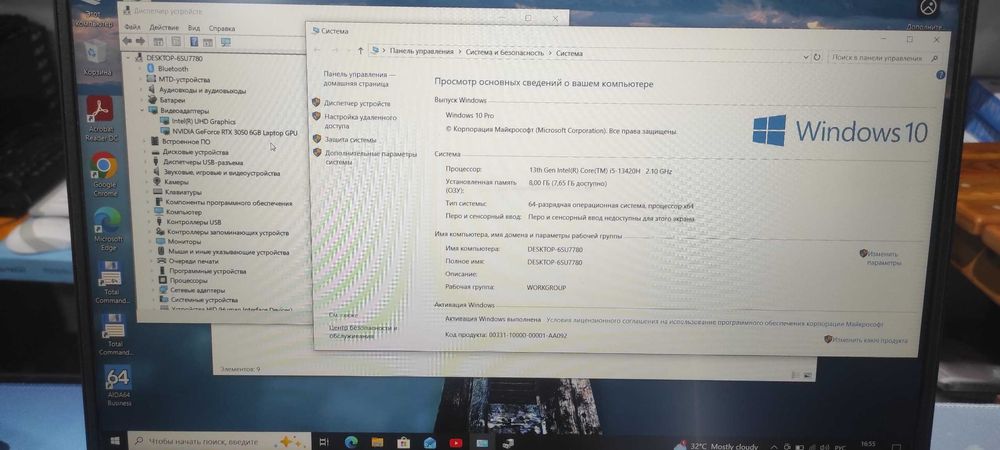
Task: Open the license agreement terms link
Action: [715, 324]
